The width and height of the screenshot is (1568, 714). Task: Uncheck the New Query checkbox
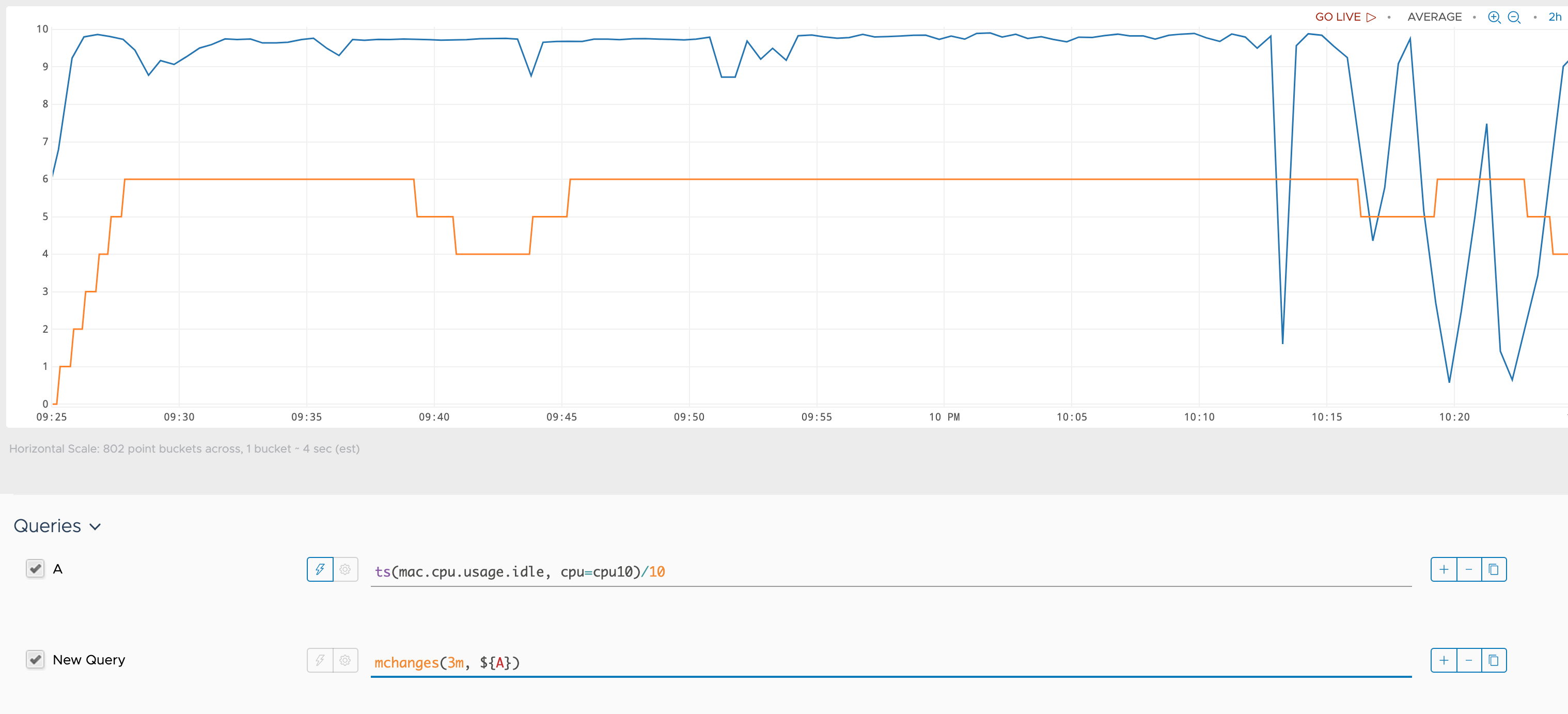(35, 659)
